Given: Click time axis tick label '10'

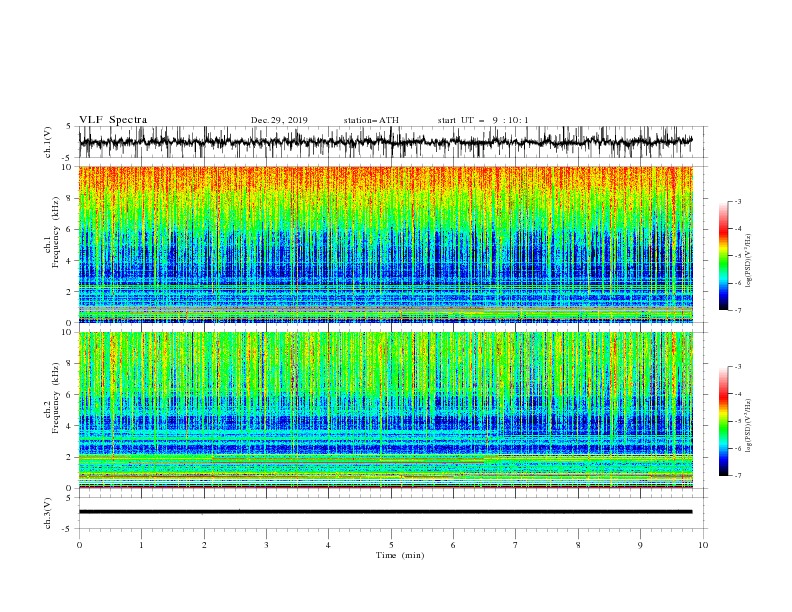Looking at the screenshot, I should coord(703,545).
